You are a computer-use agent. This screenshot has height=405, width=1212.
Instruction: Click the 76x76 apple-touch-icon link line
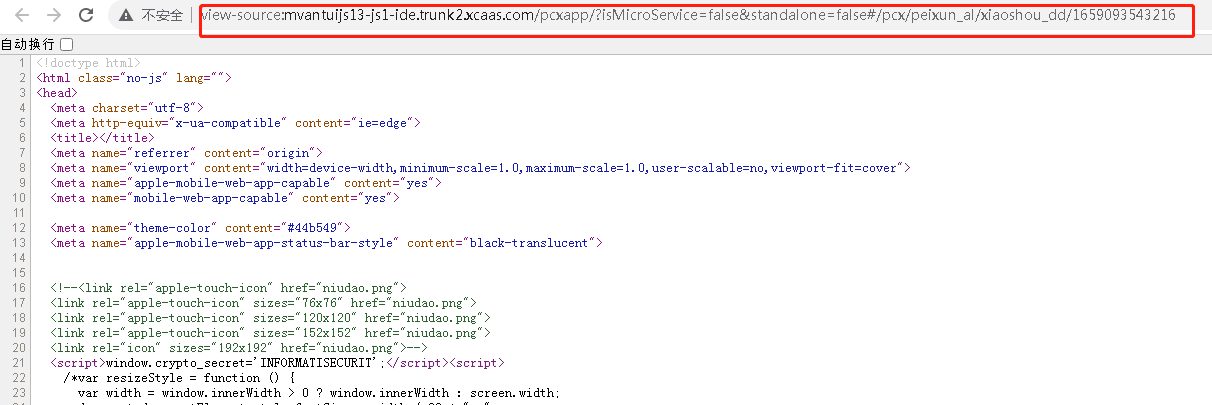(x=264, y=302)
